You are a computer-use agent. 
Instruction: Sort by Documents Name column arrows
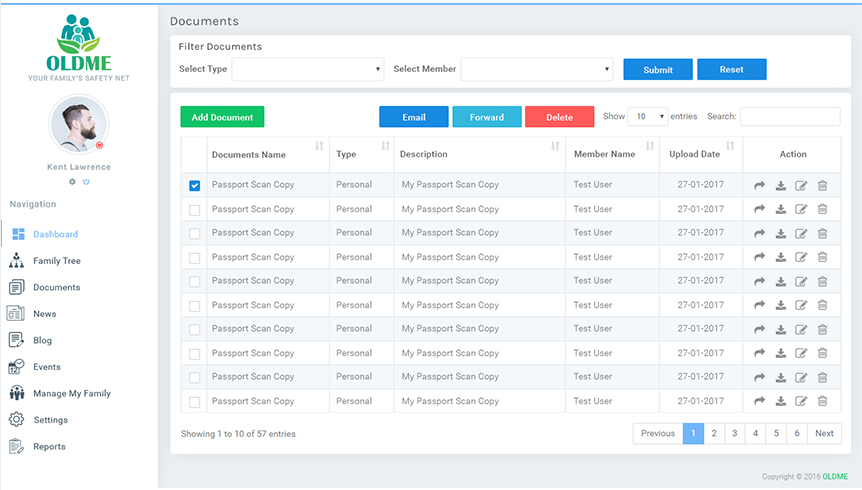tap(319, 146)
